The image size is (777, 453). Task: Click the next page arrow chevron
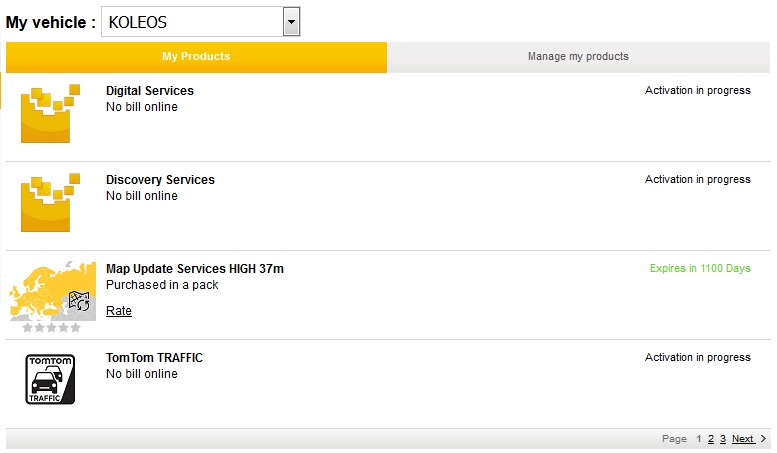pos(763,439)
